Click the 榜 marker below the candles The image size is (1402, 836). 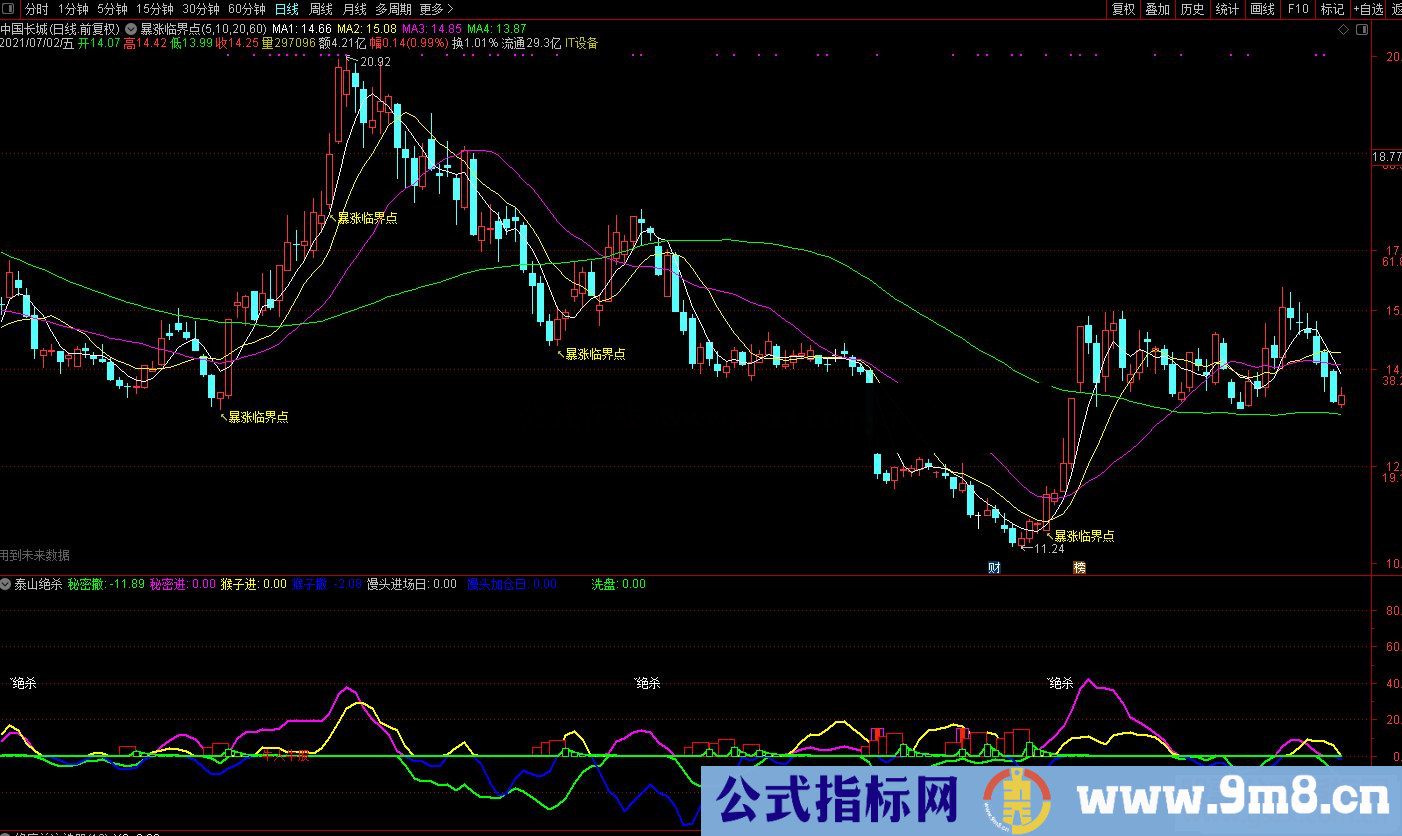[1079, 567]
